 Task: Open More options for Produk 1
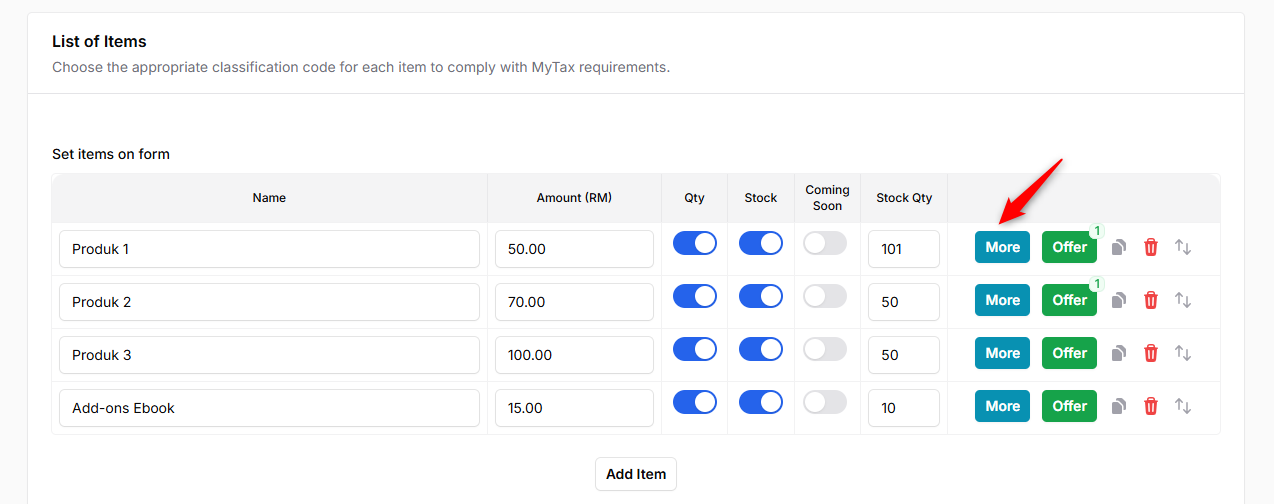click(x=1002, y=247)
